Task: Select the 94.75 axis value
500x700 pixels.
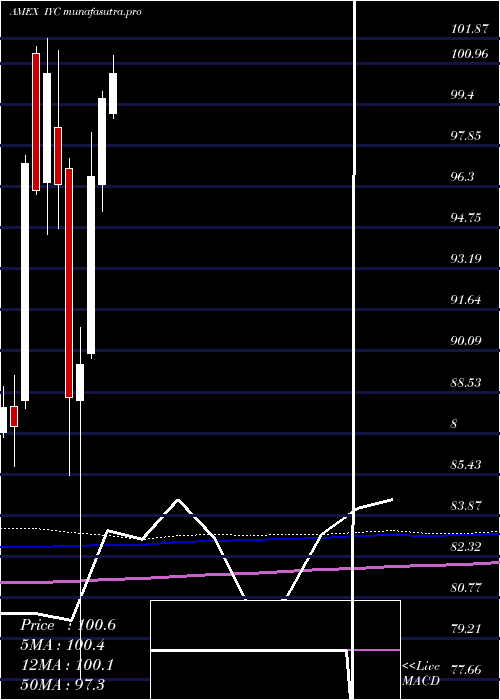Action: tap(466, 218)
